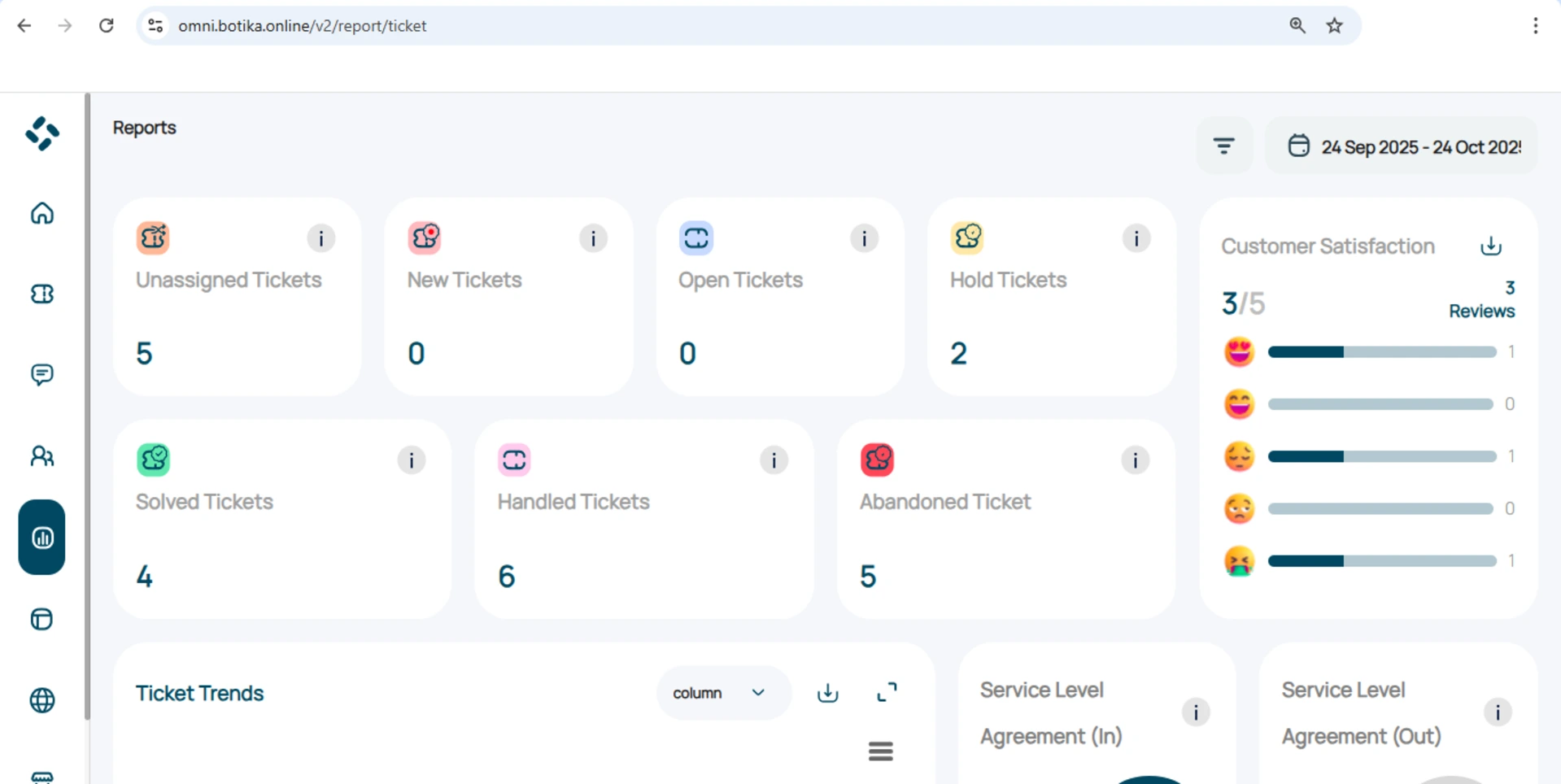The image size is (1561, 784).
Task: Open the 24 Sep - 24 Oct date picker
Action: [1404, 146]
